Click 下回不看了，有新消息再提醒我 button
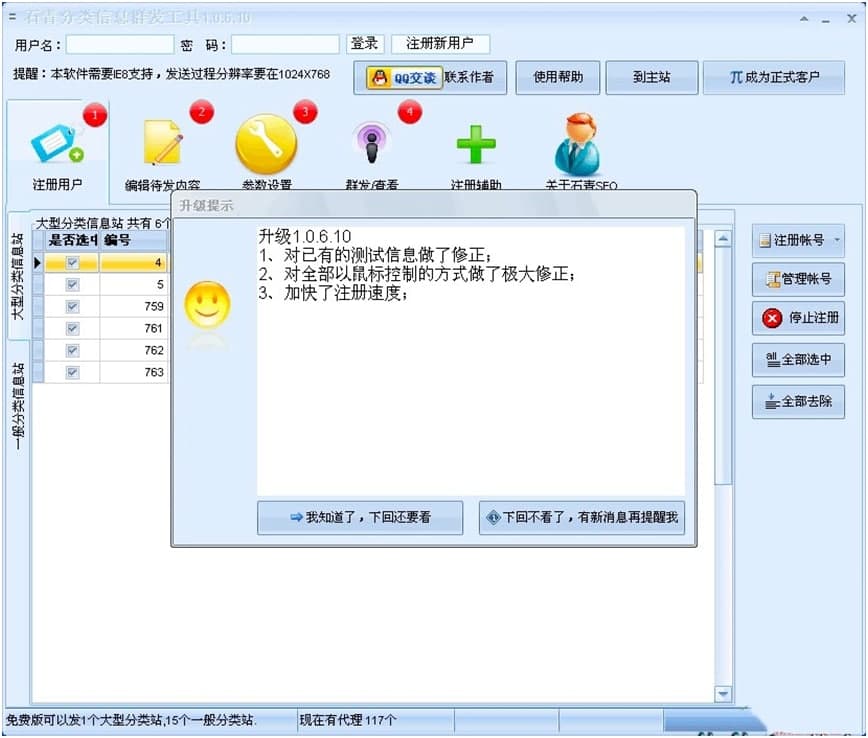 582,518
